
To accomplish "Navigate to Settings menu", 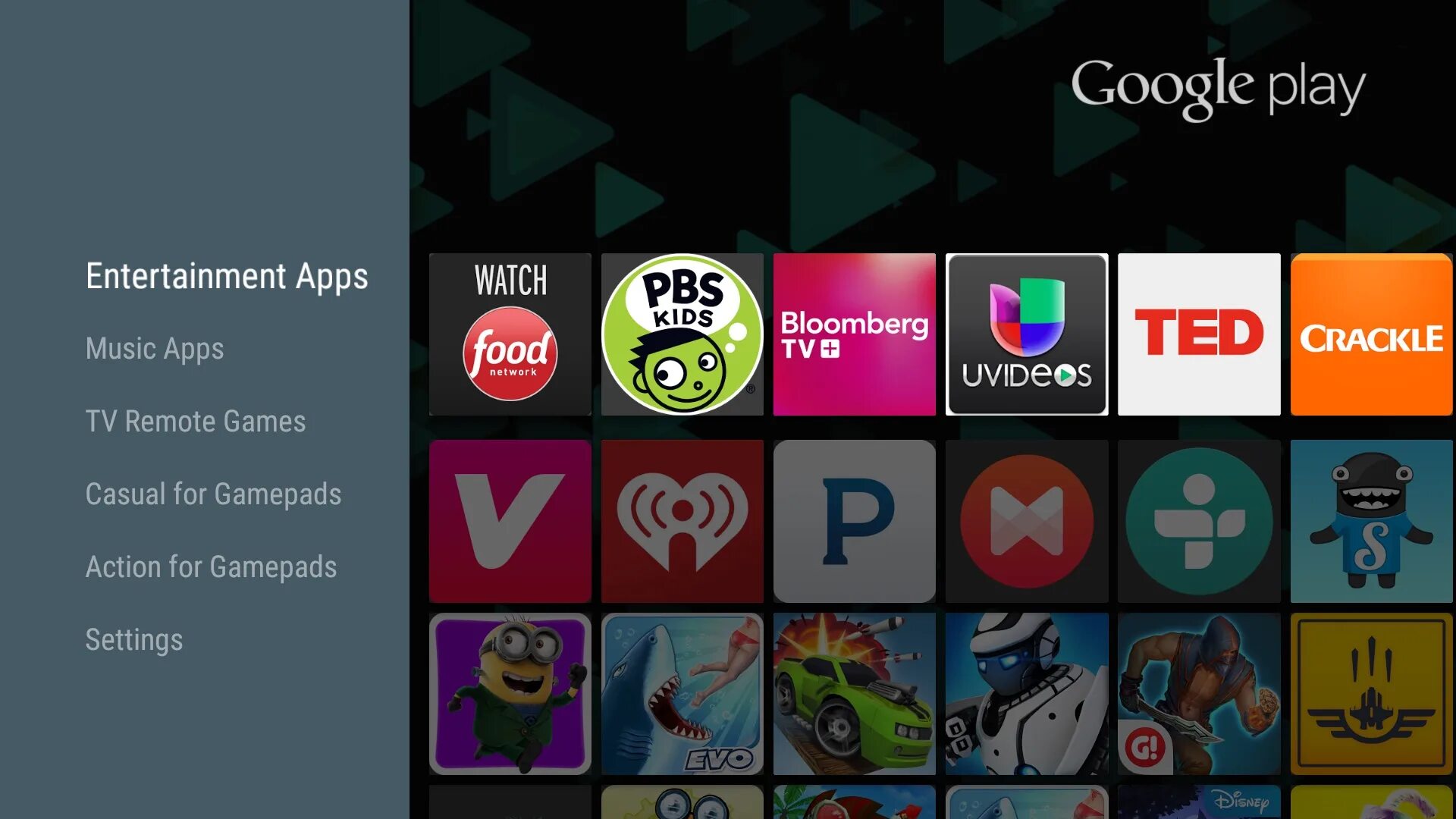I will (x=134, y=639).
